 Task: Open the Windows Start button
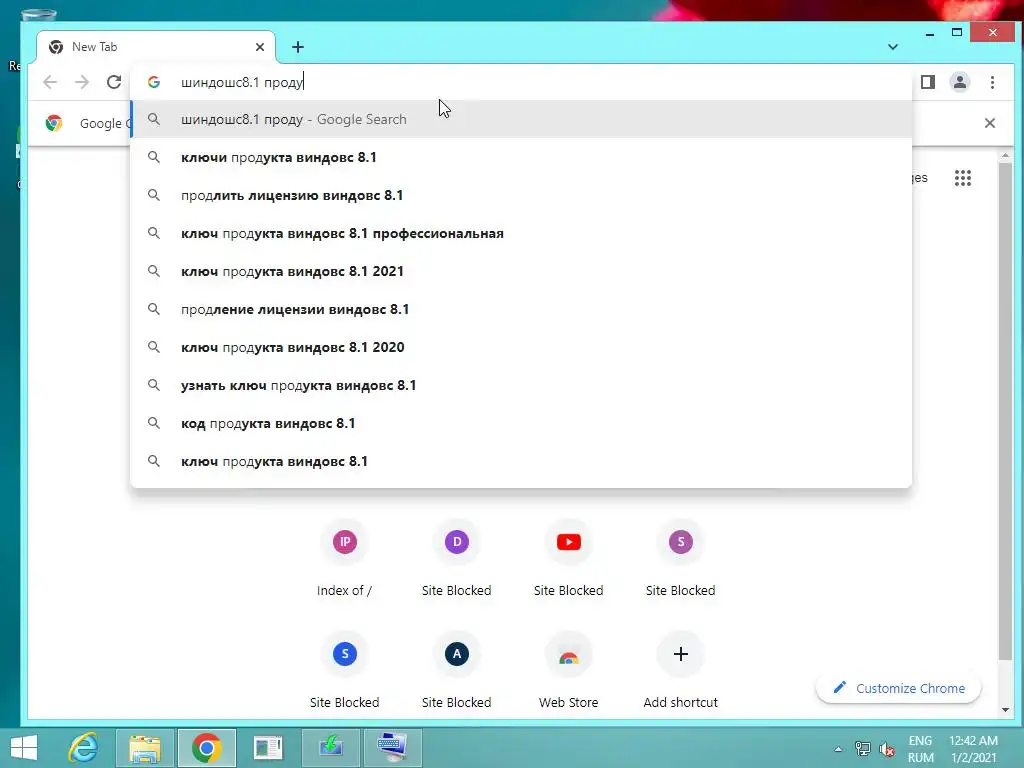[x=24, y=748]
